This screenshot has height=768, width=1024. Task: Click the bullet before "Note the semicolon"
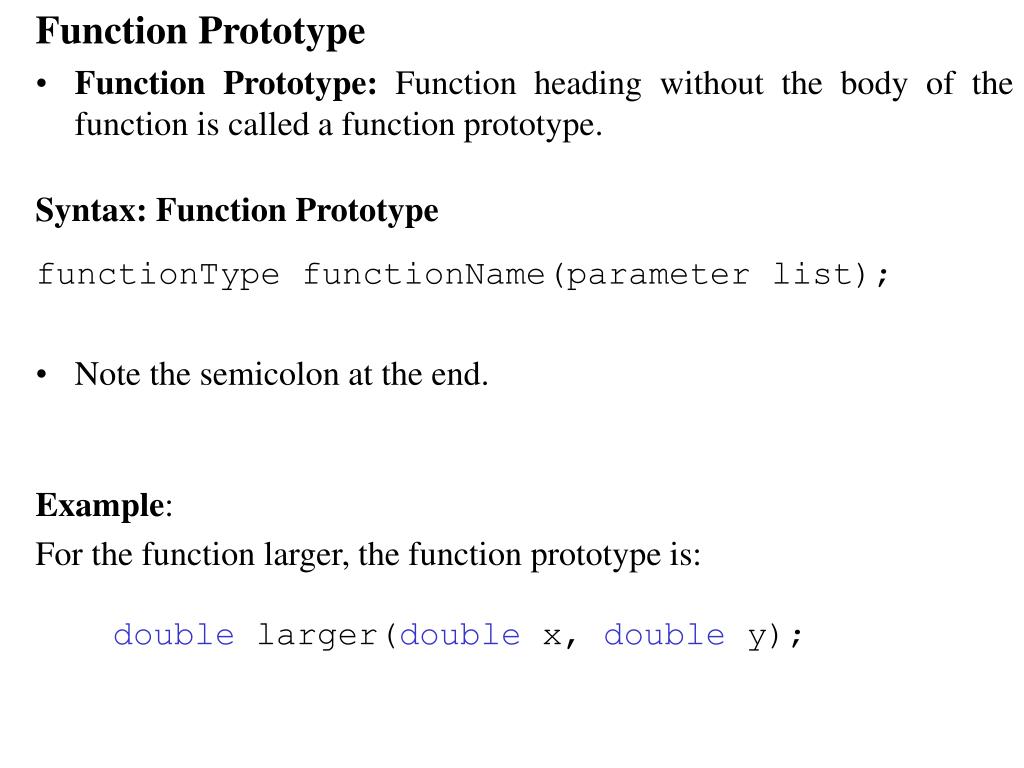[x=41, y=375]
